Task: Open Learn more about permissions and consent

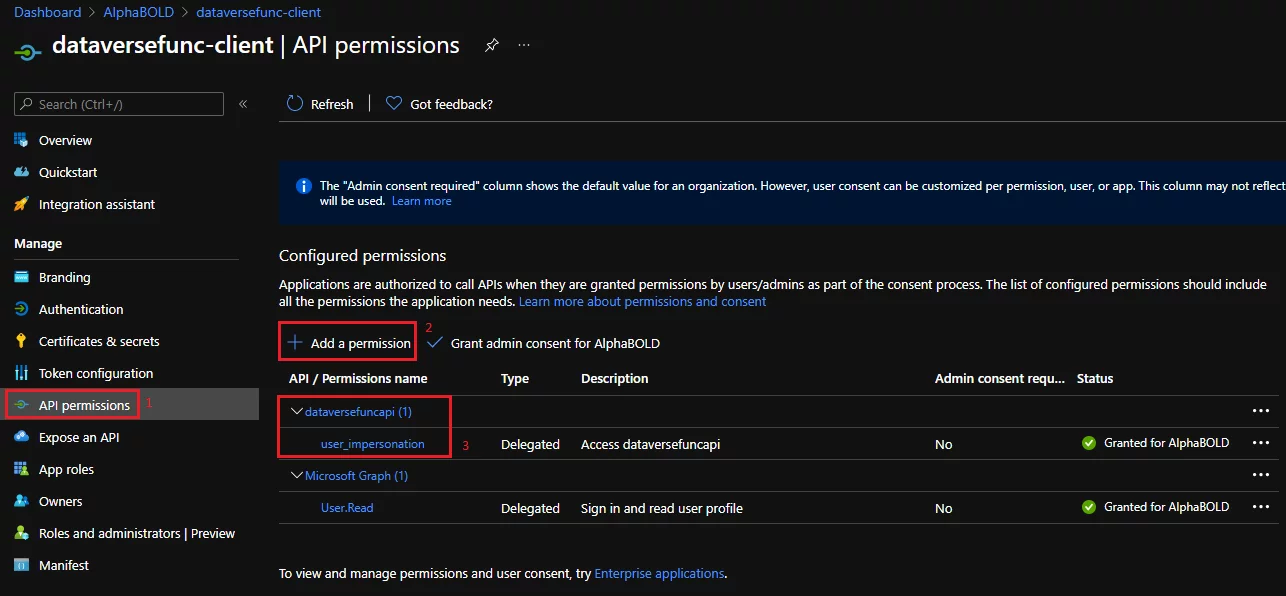Action: coord(643,301)
